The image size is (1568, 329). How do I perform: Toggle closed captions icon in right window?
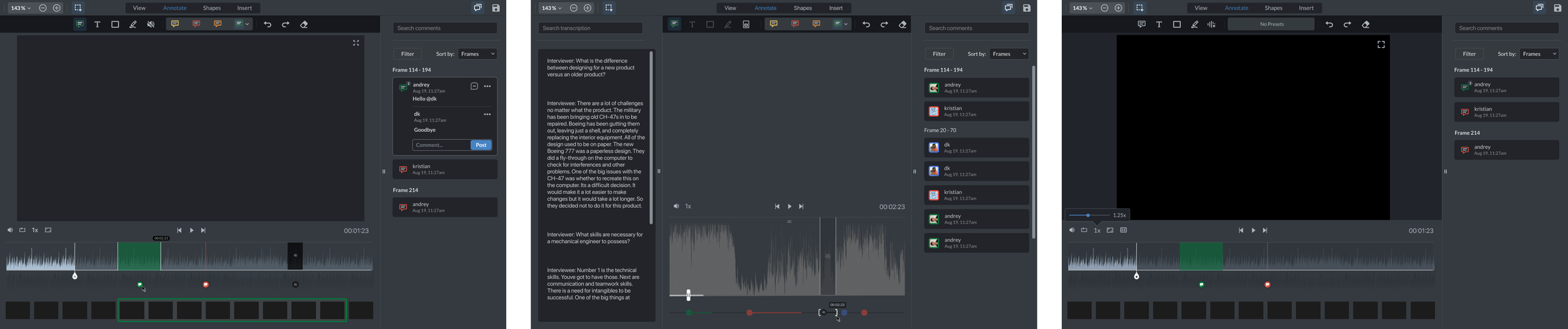click(1123, 230)
